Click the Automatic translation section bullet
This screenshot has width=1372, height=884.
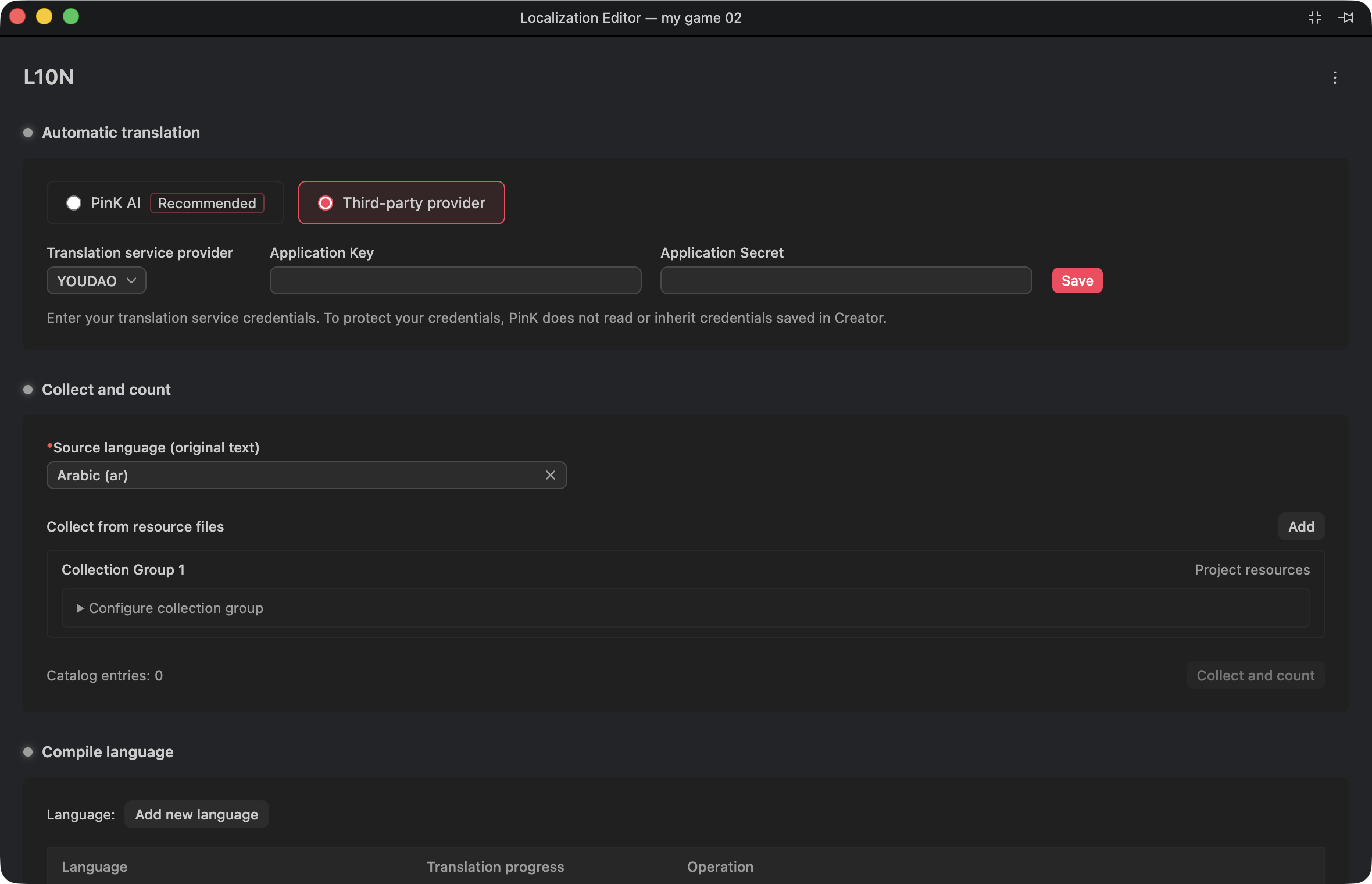tap(28, 133)
